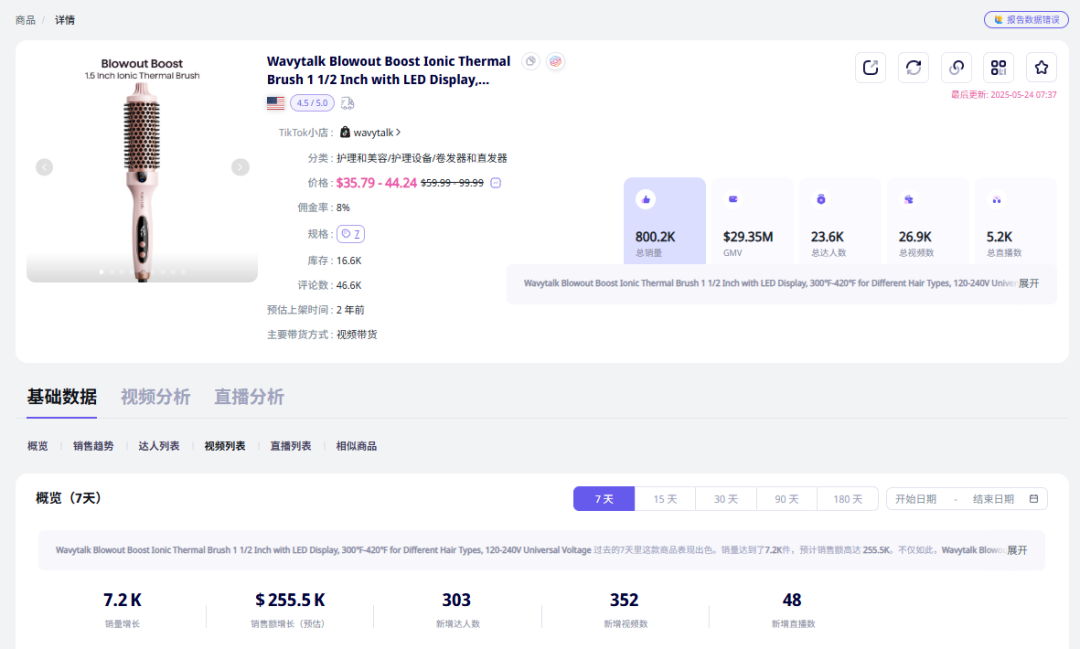Click the 佣金率 8% value

click(x=343, y=207)
